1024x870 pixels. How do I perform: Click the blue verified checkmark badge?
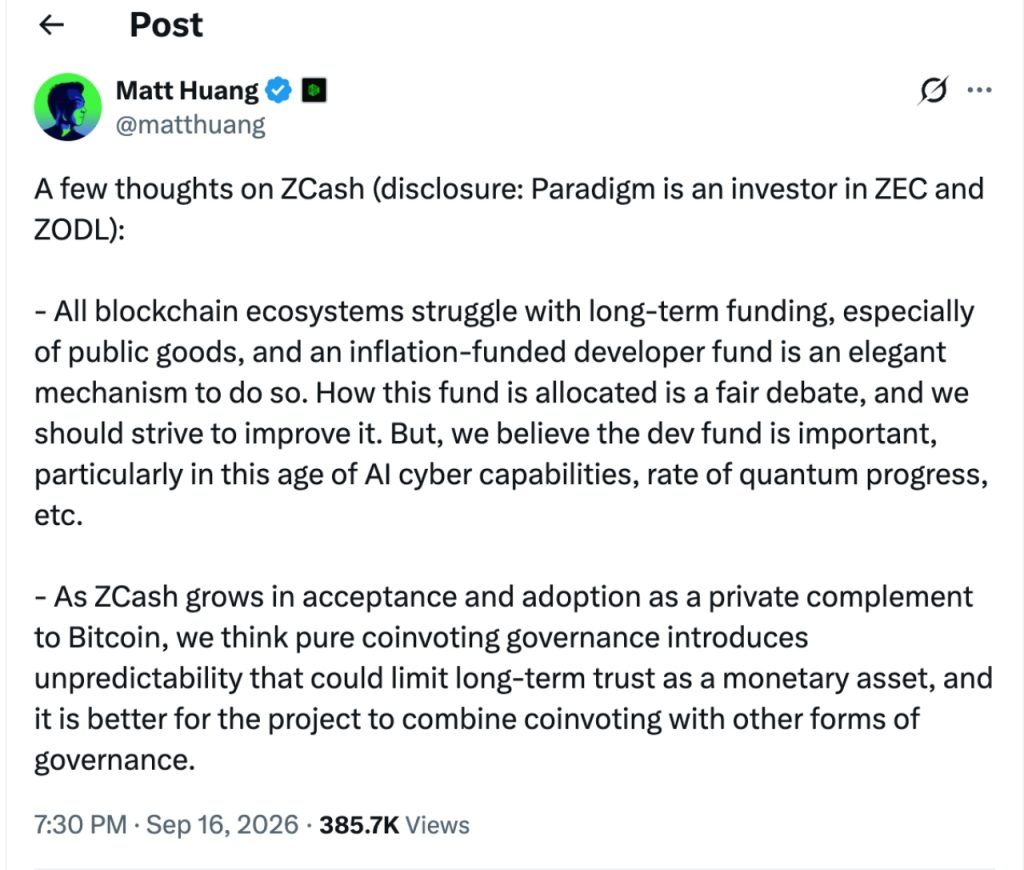point(280,90)
